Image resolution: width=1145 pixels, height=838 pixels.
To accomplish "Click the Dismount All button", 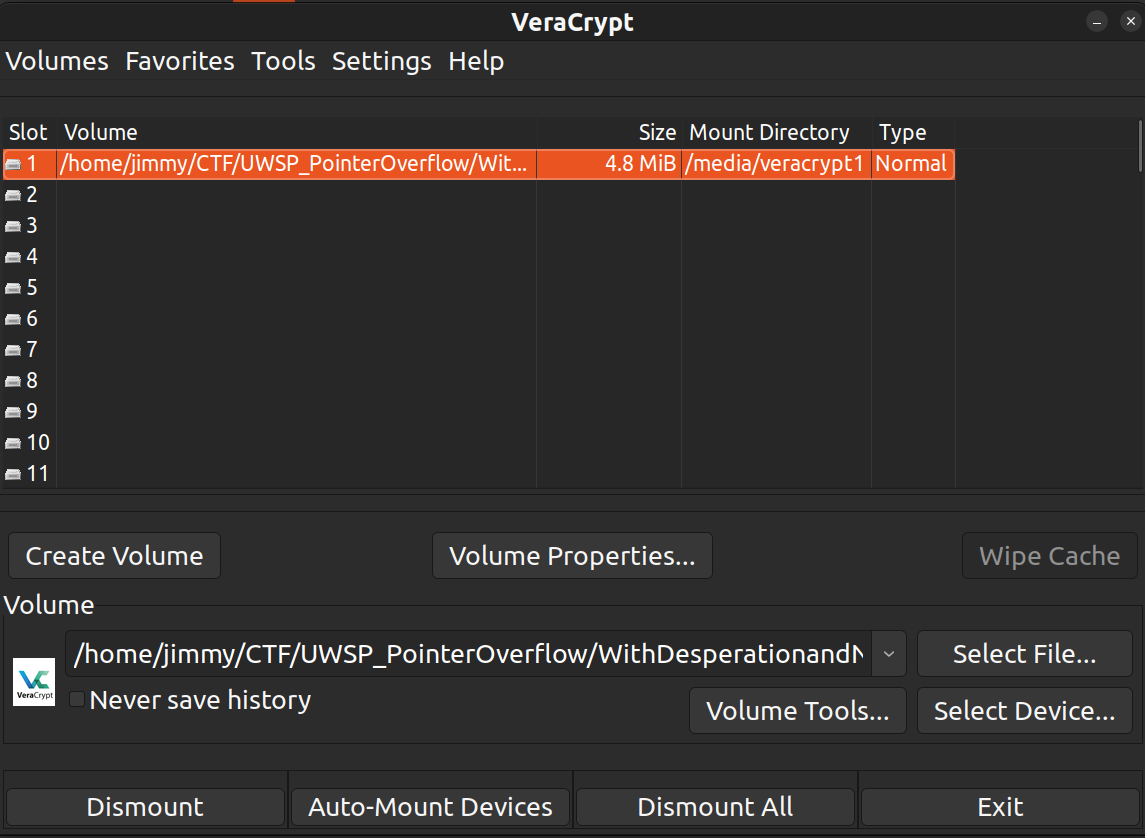I will [x=715, y=807].
